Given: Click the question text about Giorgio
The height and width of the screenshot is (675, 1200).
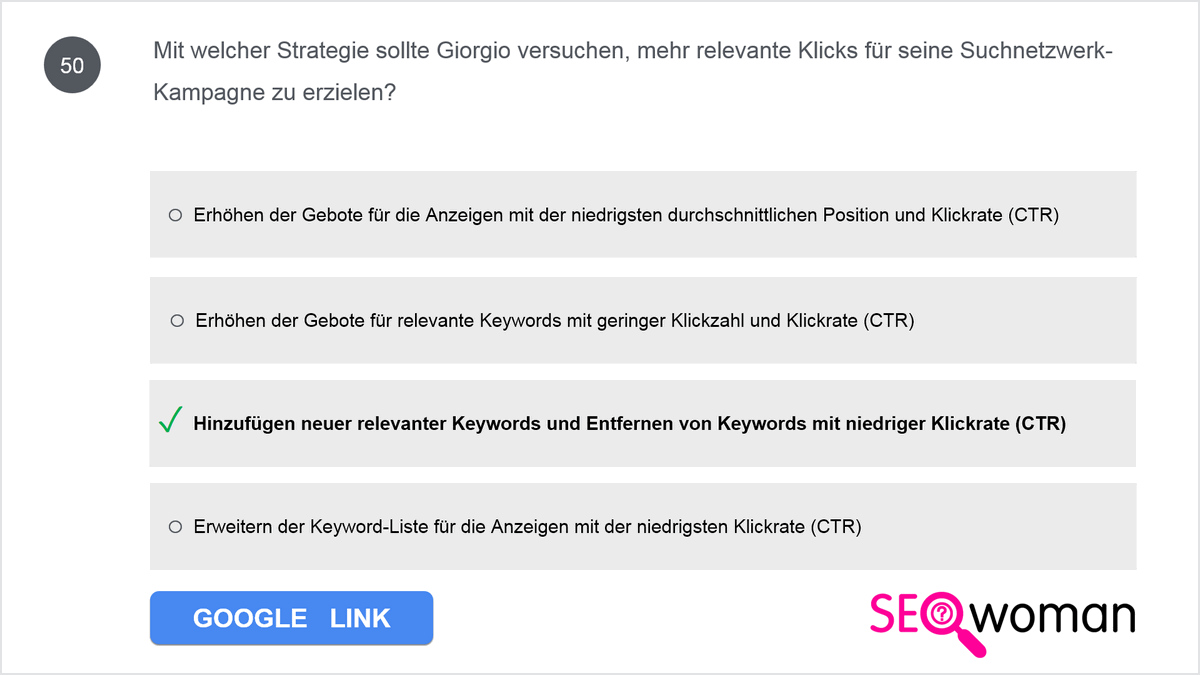Looking at the screenshot, I should pyautogui.click(x=633, y=72).
